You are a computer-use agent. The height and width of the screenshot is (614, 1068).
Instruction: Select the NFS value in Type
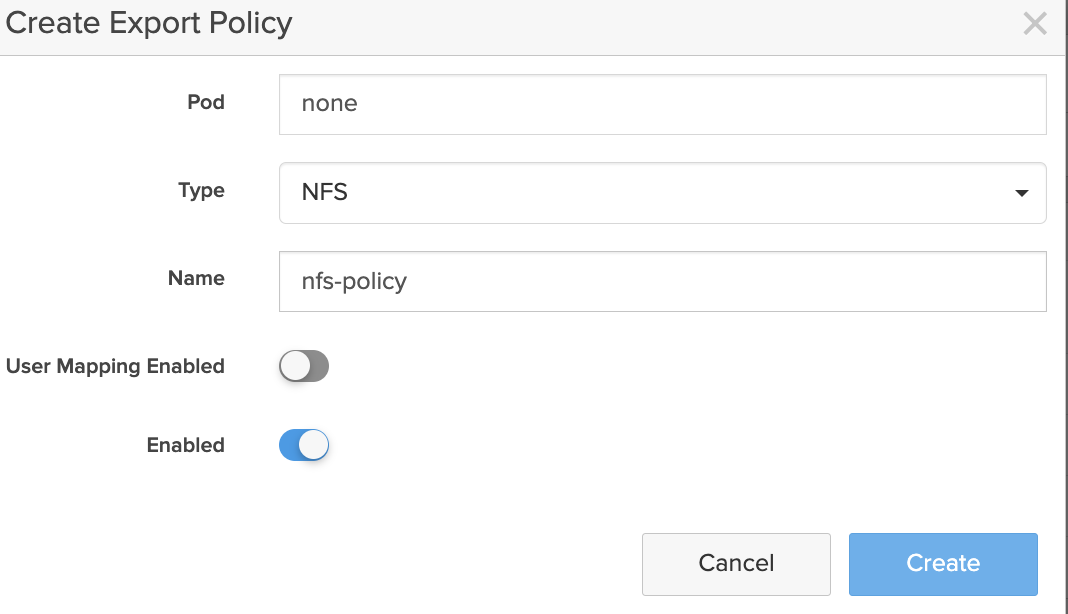coord(325,192)
